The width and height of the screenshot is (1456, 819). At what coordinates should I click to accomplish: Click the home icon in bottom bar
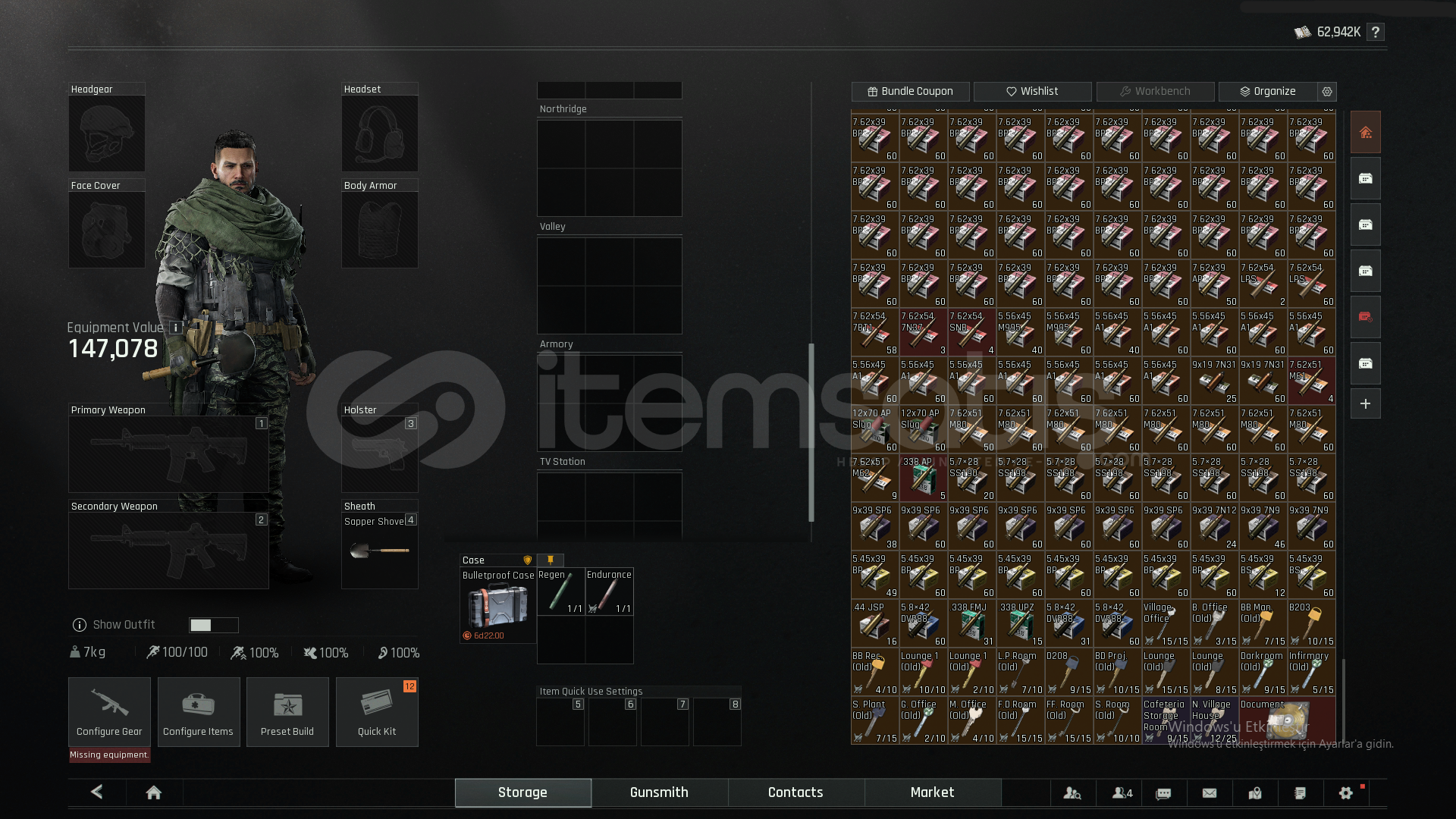point(153,792)
